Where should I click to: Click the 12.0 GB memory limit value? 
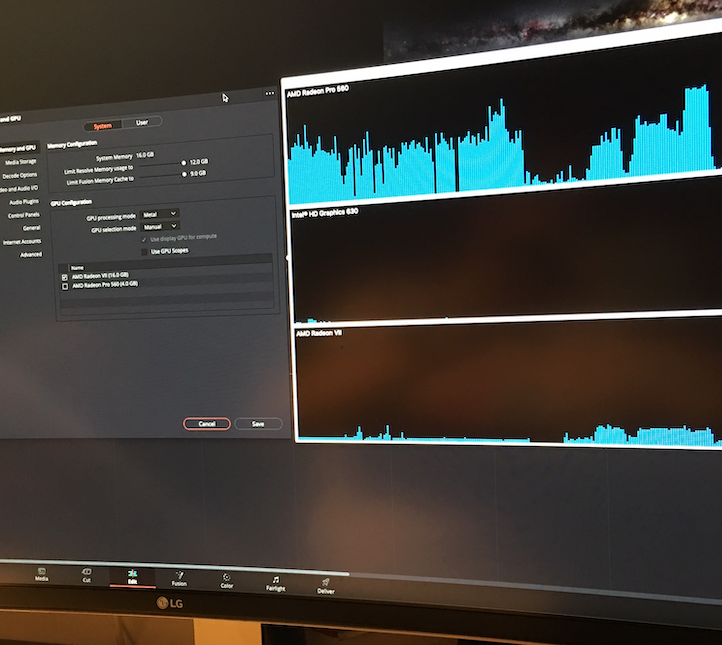[x=199, y=162]
